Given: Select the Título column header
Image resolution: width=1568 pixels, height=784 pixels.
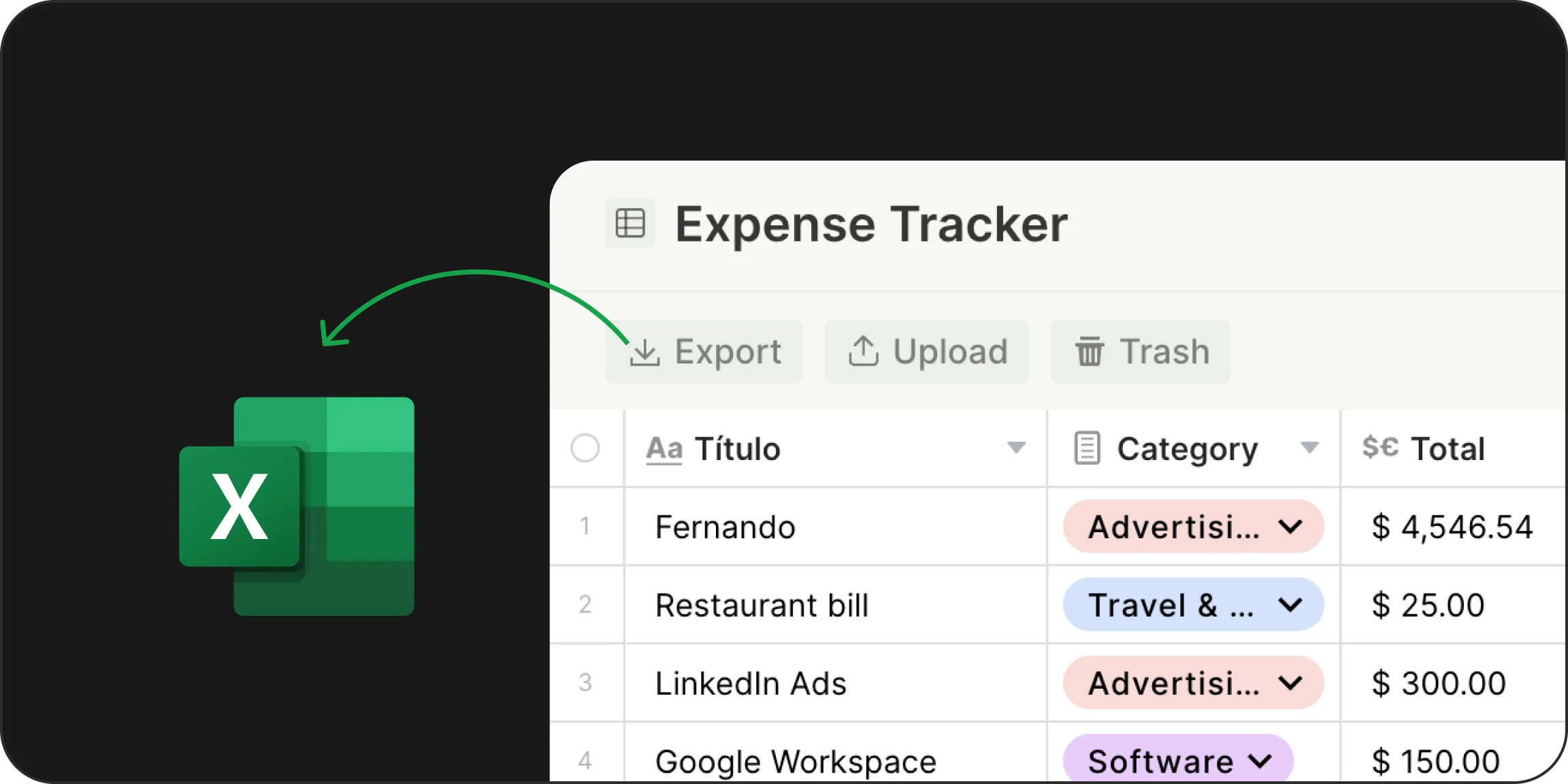Looking at the screenshot, I should point(738,448).
